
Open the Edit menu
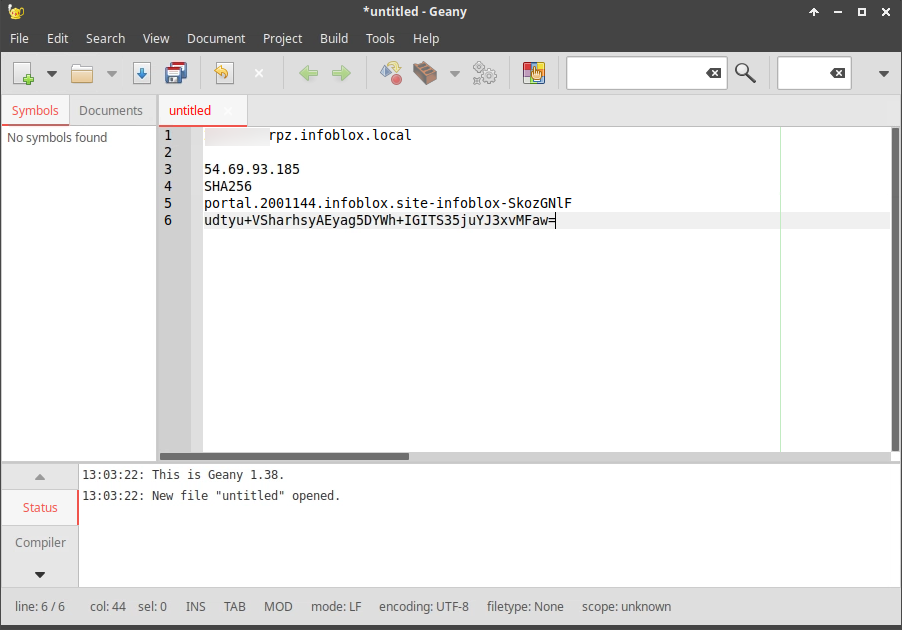58,39
